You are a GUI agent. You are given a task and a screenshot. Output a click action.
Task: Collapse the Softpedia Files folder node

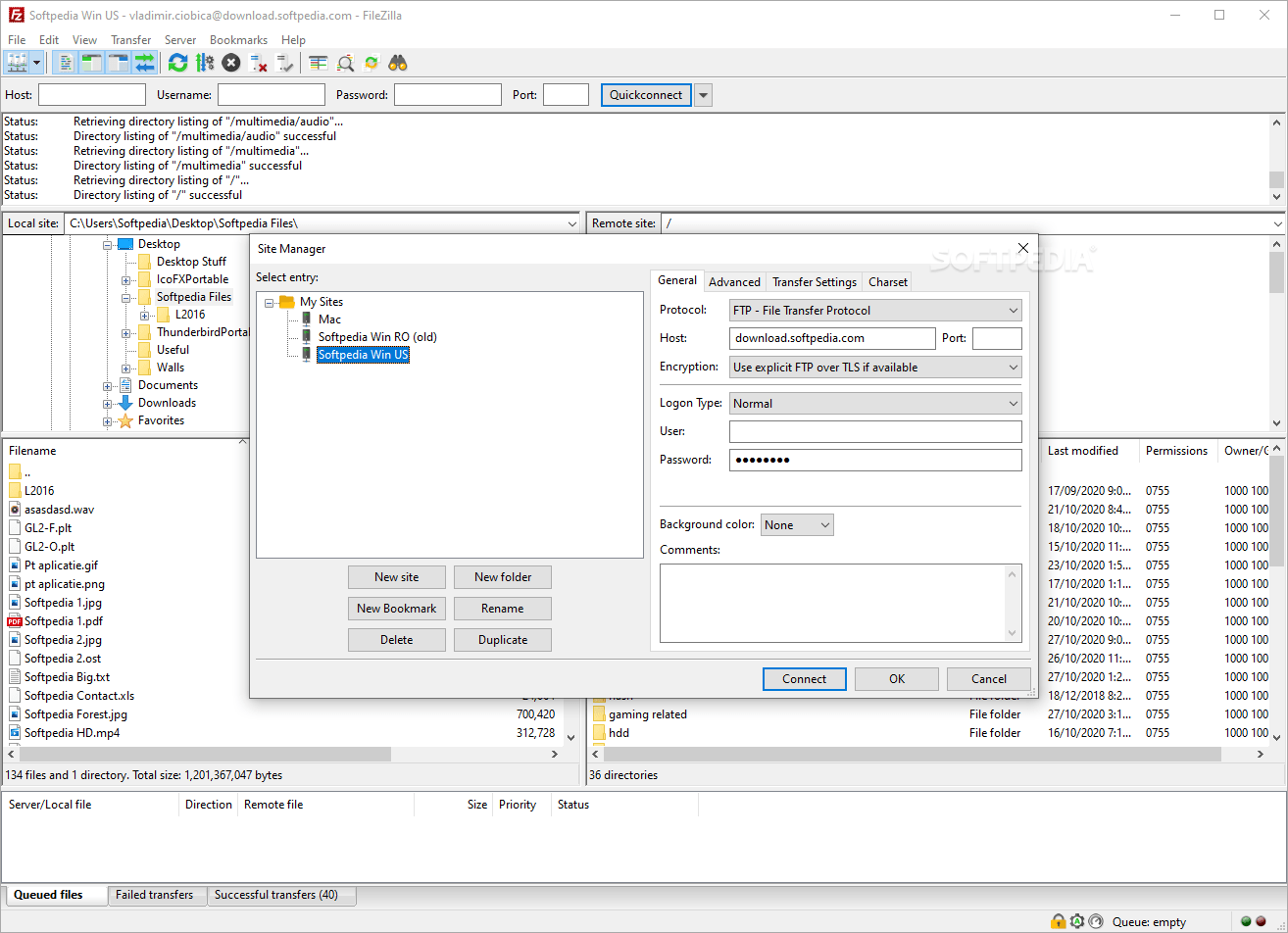click(x=126, y=298)
